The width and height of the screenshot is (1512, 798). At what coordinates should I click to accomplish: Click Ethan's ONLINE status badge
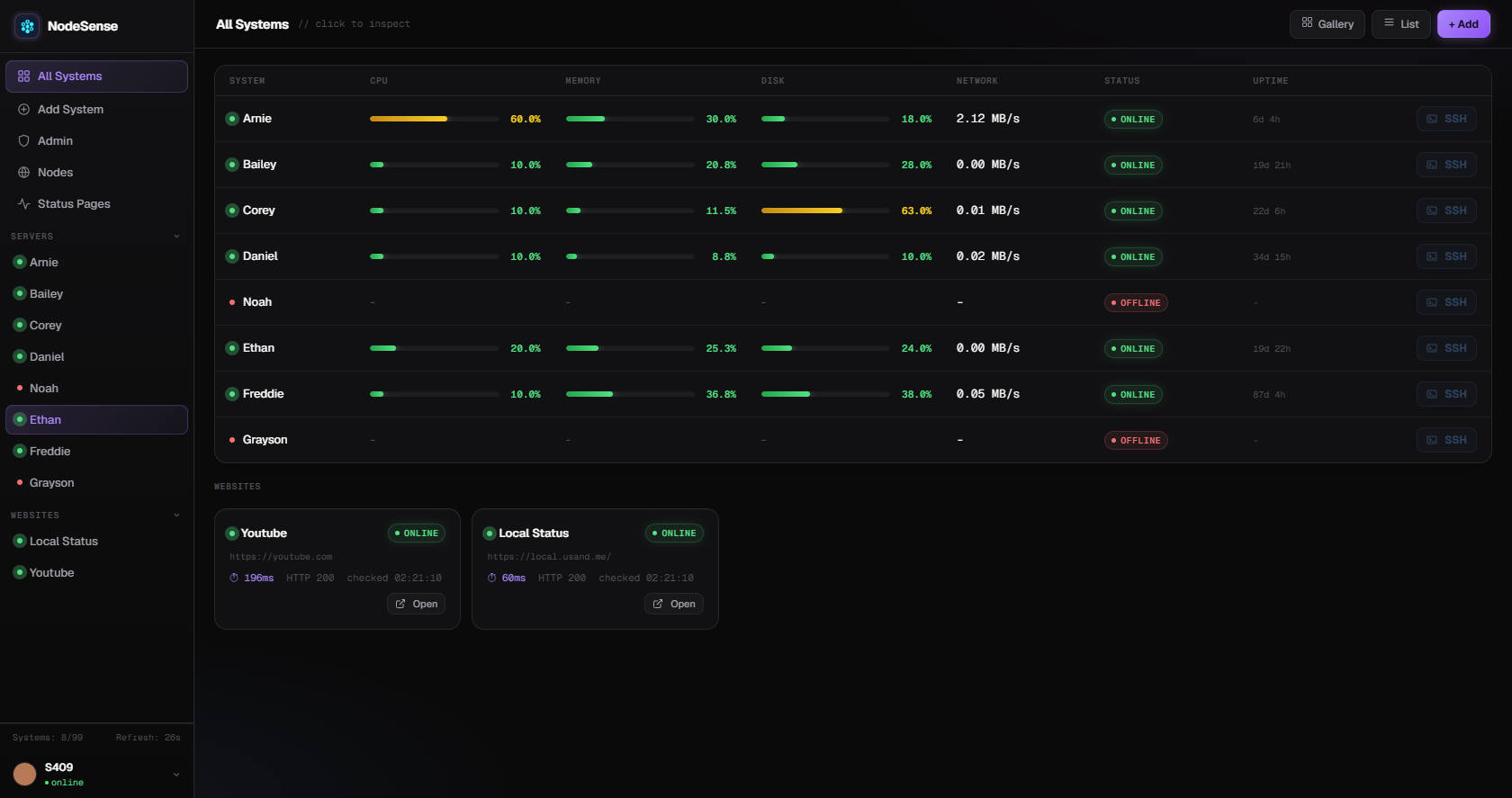click(x=1133, y=349)
